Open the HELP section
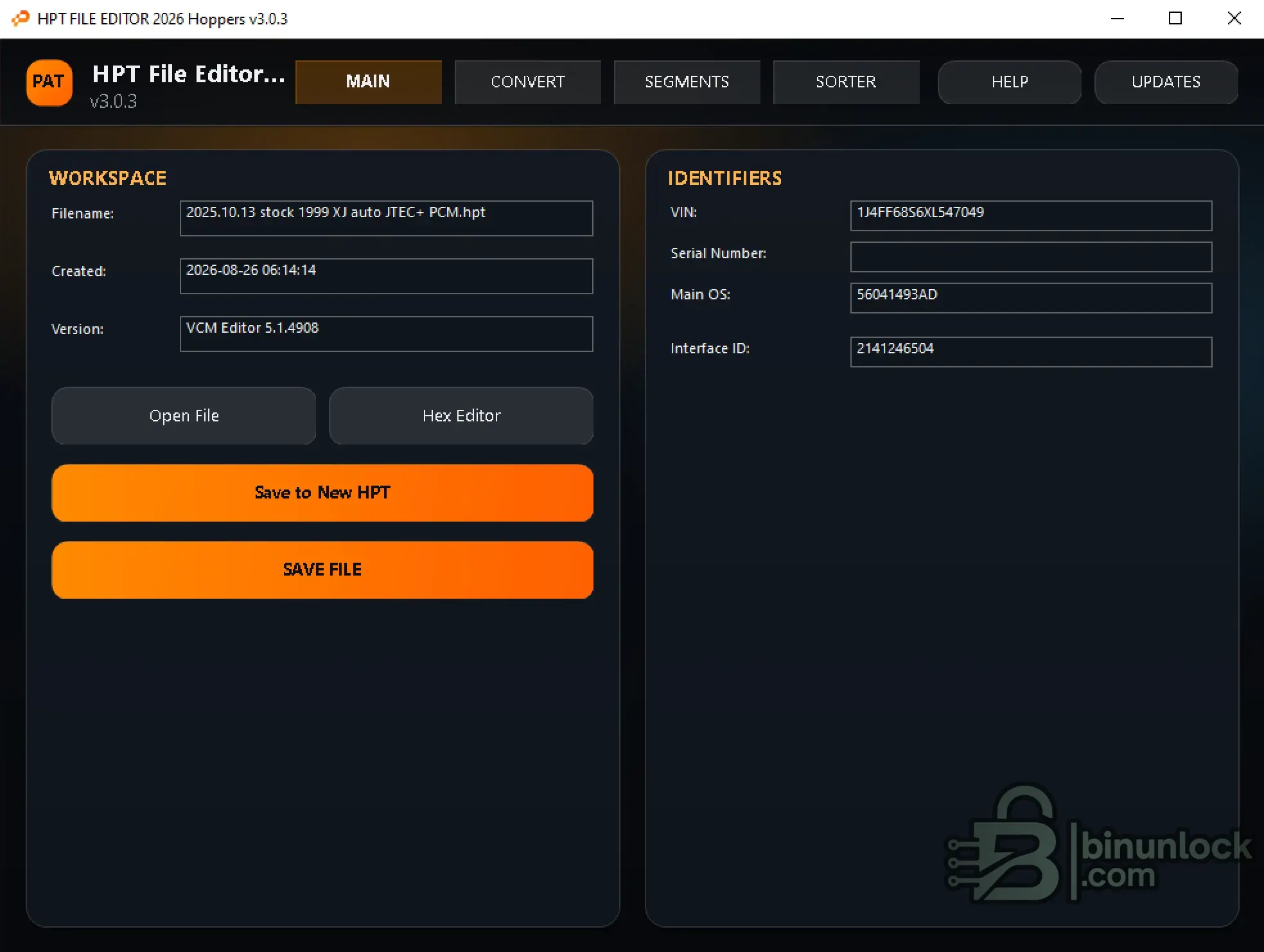 (1009, 82)
